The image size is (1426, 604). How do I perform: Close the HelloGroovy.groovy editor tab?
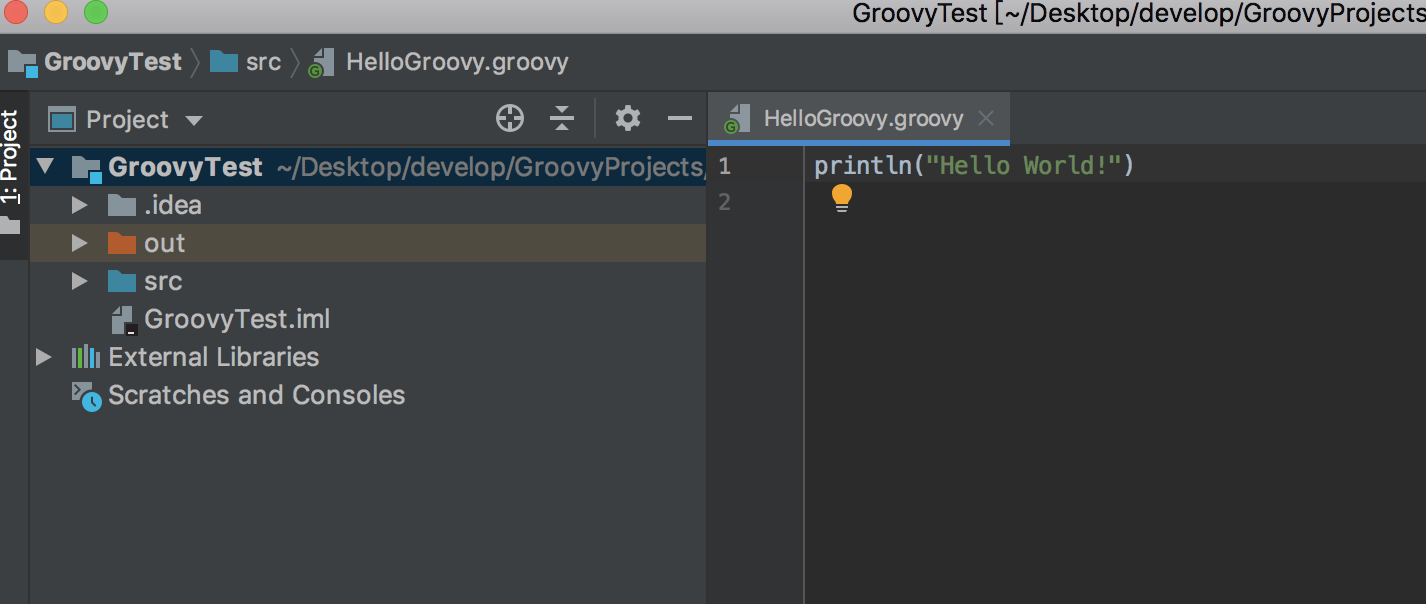point(986,119)
